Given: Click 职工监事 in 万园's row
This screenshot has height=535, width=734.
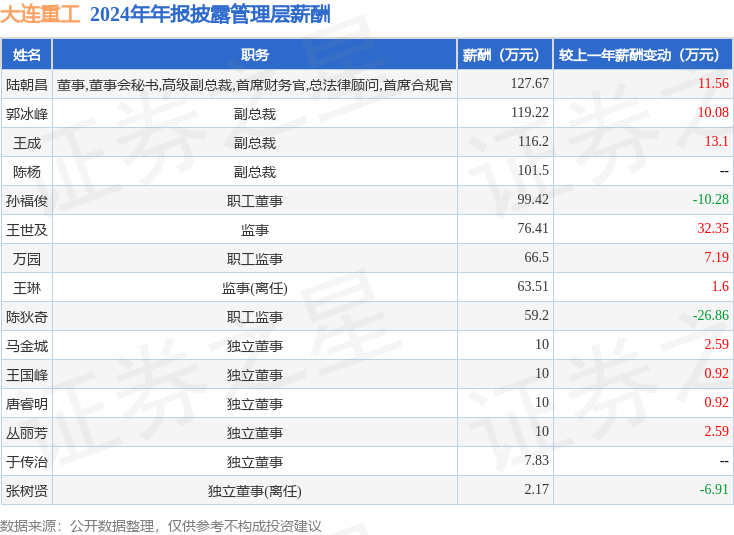Looking at the screenshot, I should tap(255, 259).
